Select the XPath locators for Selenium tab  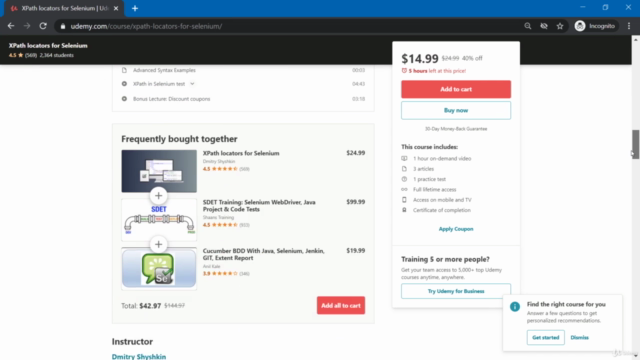[63, 8]
